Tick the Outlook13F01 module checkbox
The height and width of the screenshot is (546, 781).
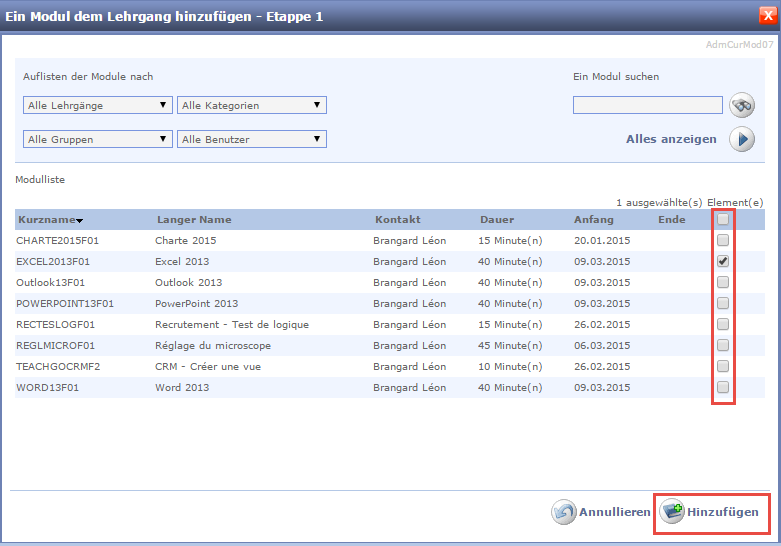coord(723,282)
